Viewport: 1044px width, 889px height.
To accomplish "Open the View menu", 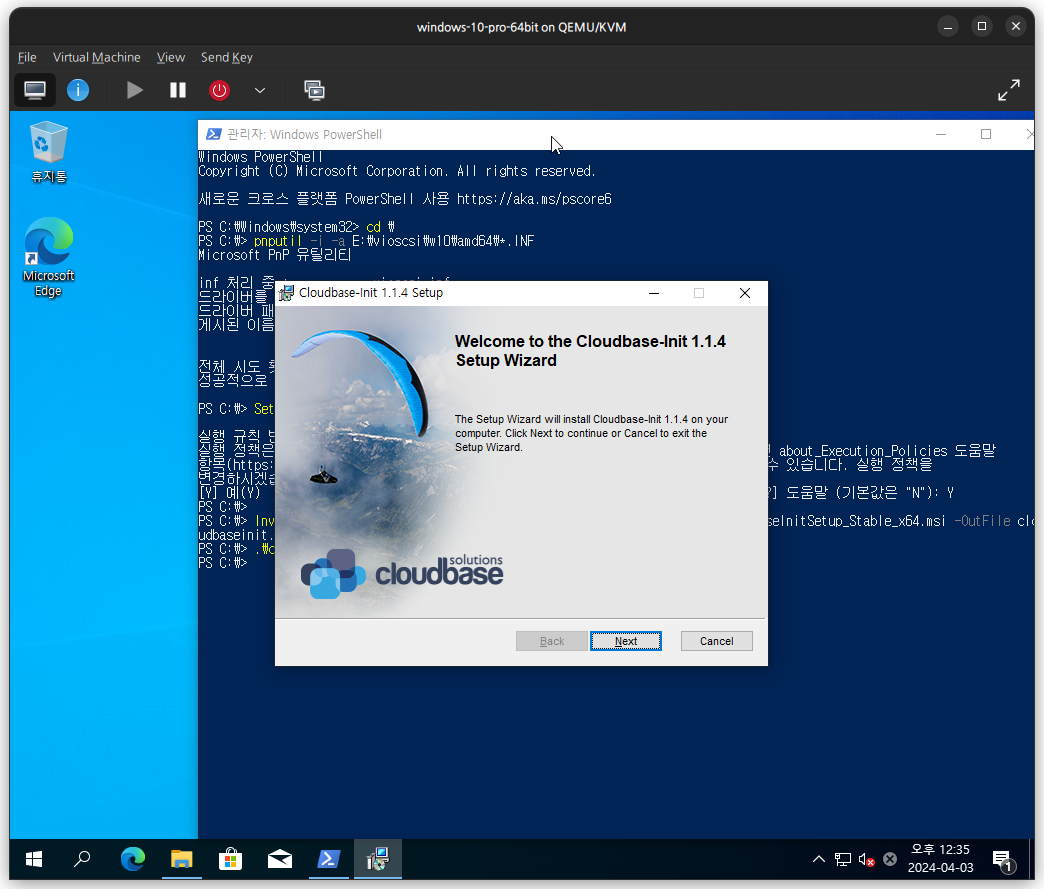I will coord(170,57).
